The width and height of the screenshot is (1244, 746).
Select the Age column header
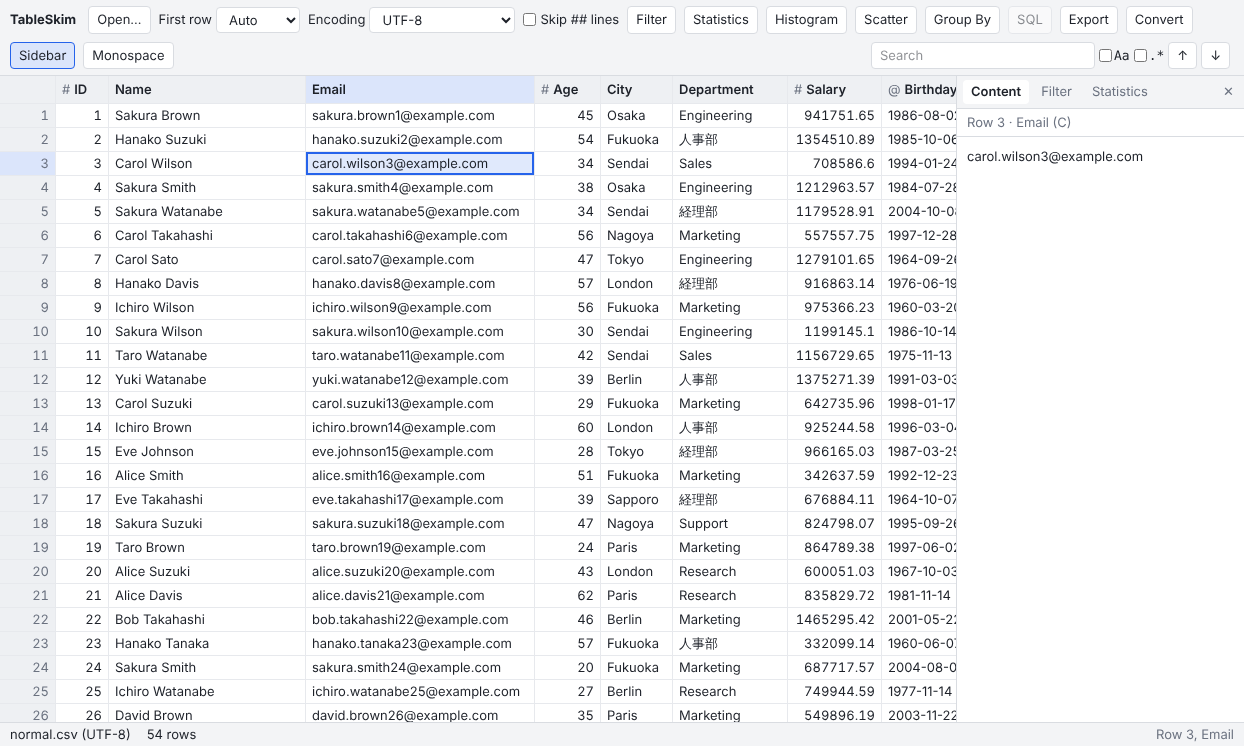pos(568,90)
